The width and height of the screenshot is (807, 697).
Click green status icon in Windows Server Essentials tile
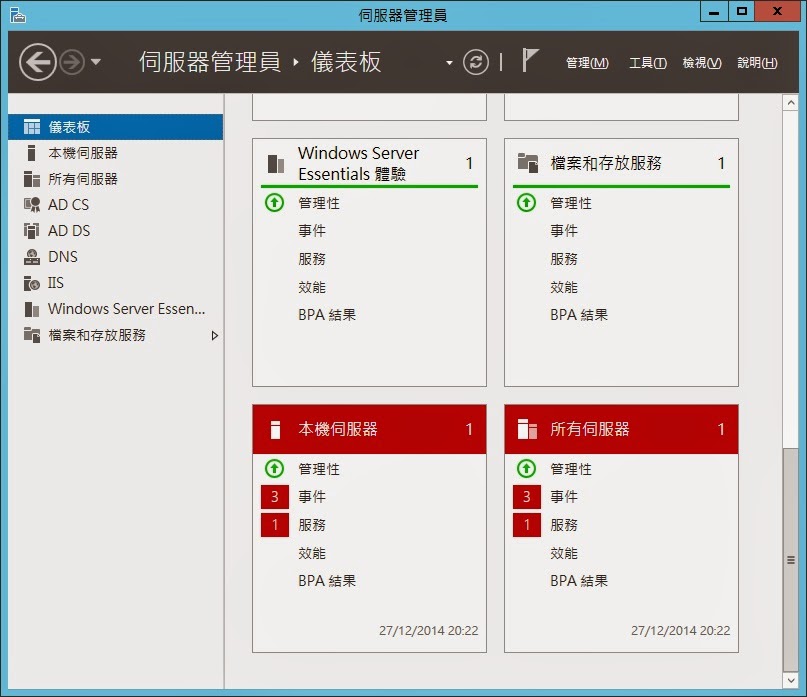pyautogui.click(x=274, y=203)
